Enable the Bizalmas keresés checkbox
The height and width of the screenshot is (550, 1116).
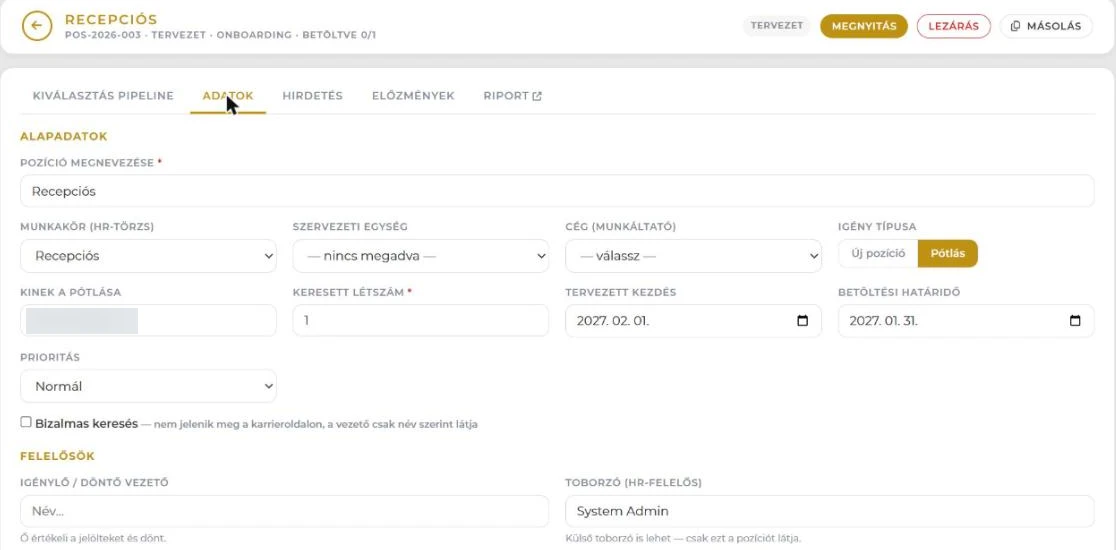pos(26,423)
